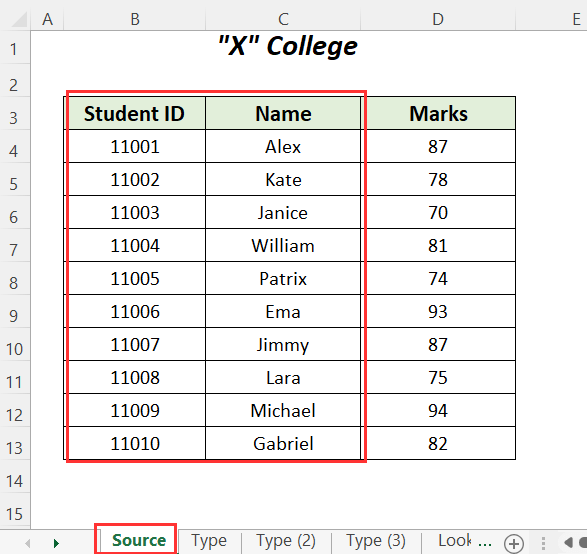Image resolution: width=587 pixels, height=554 pixels.
Task: Select cell with ID 11007
Action: click(135, 344)
